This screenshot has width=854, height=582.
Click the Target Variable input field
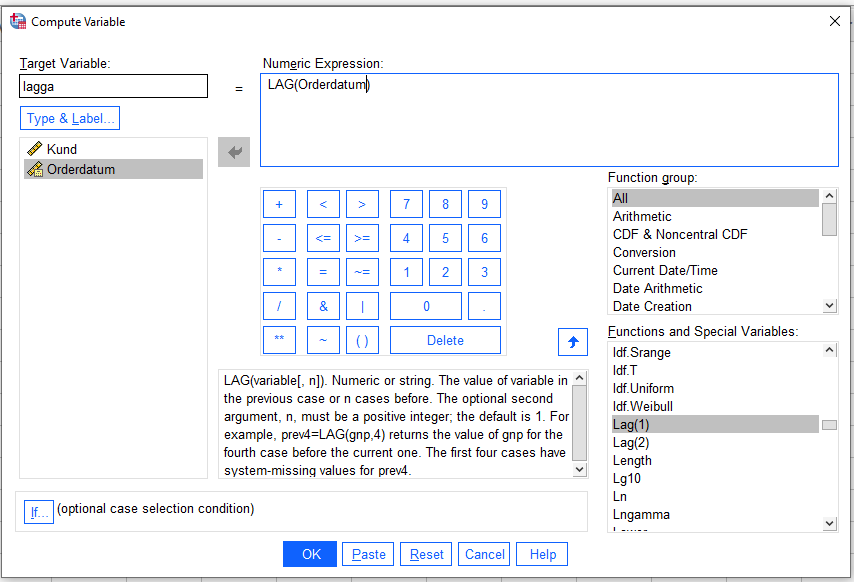point(113,86)
